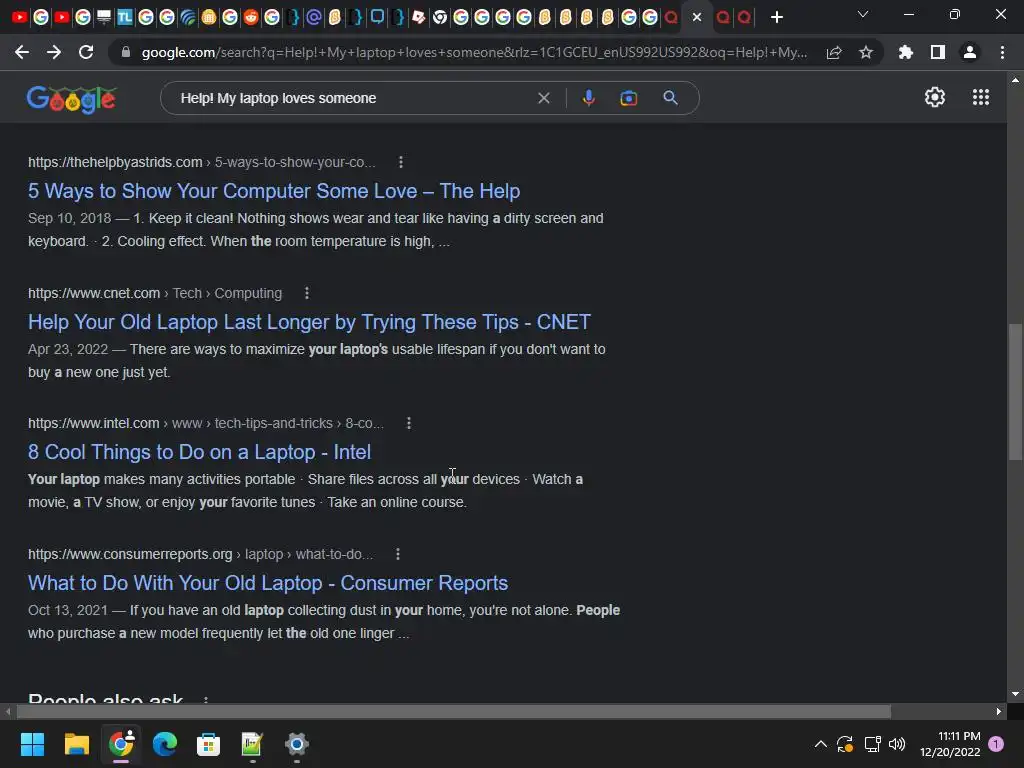Open Settings gear app in taskbar
Image resolution: width=1024 pixels, height=768 pixels.
pos(296,744)
